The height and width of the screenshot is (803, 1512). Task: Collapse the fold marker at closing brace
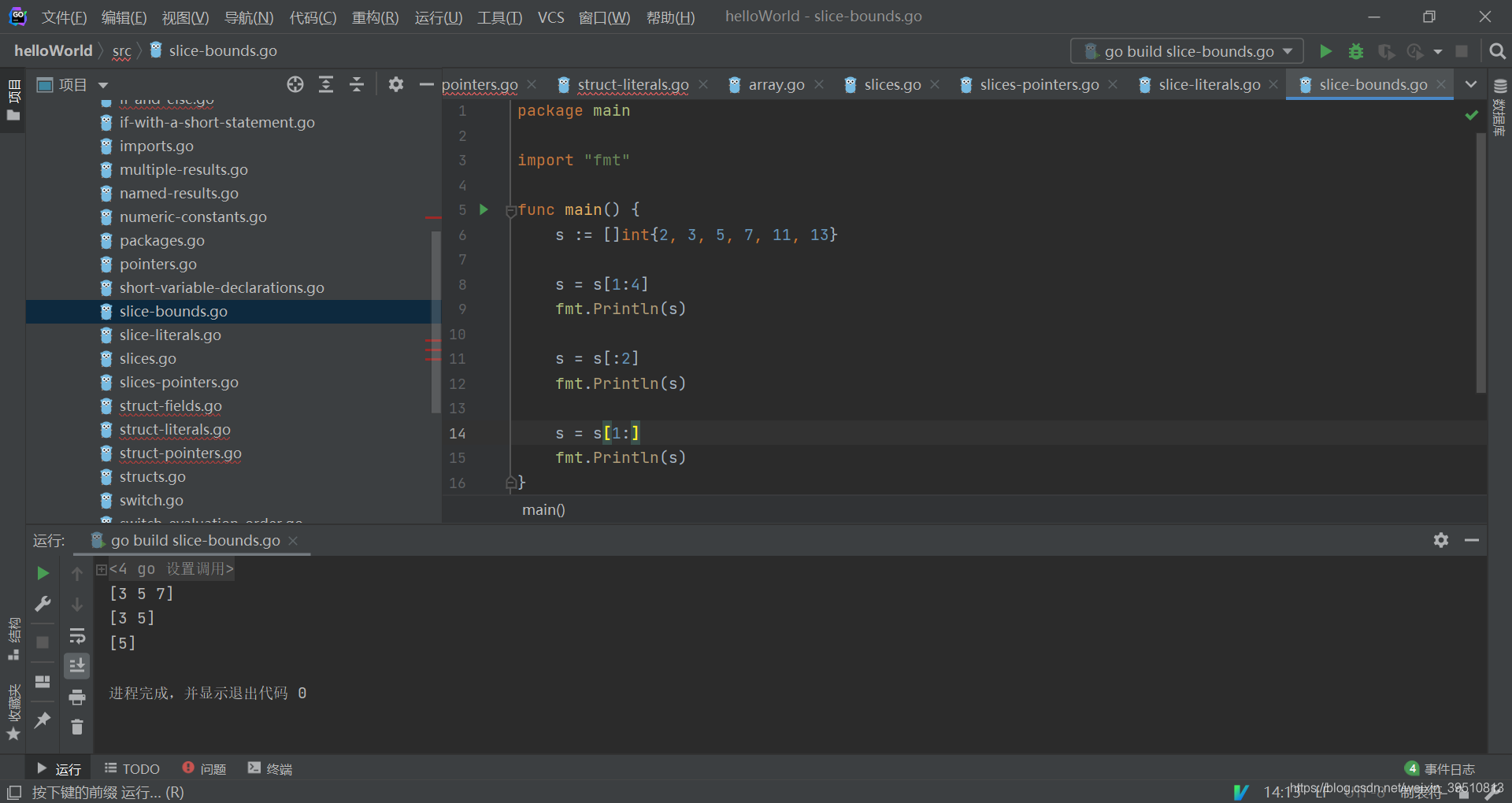click(x=510, y=482)
